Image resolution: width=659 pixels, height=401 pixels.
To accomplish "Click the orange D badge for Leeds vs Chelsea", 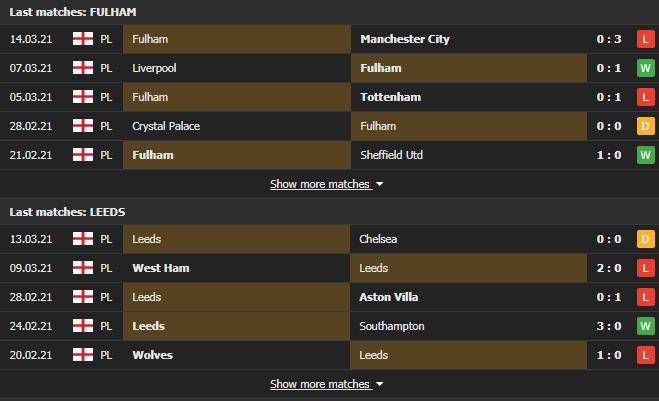I will 645,239.
